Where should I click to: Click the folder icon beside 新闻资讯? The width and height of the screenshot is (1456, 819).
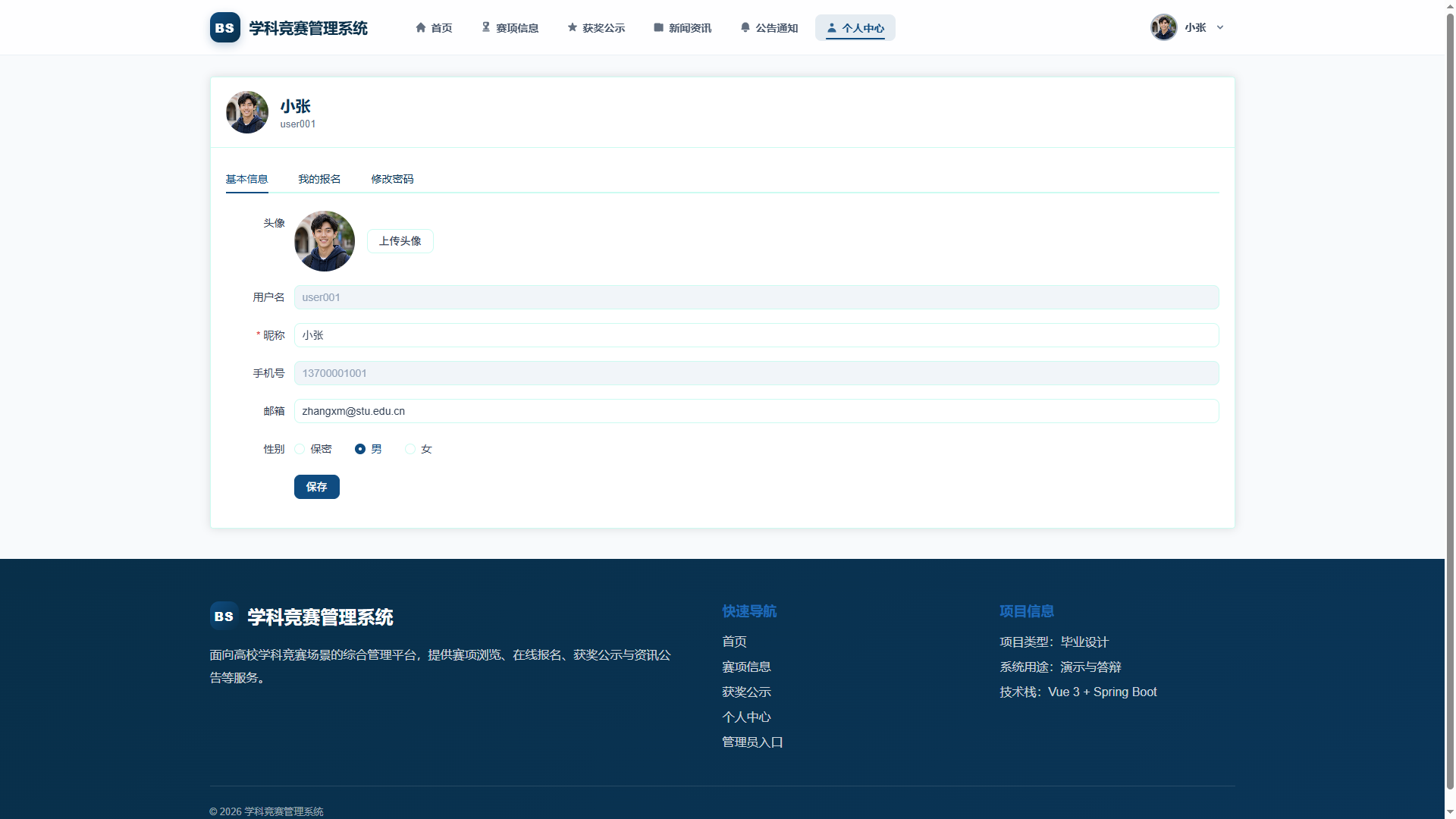659,27
